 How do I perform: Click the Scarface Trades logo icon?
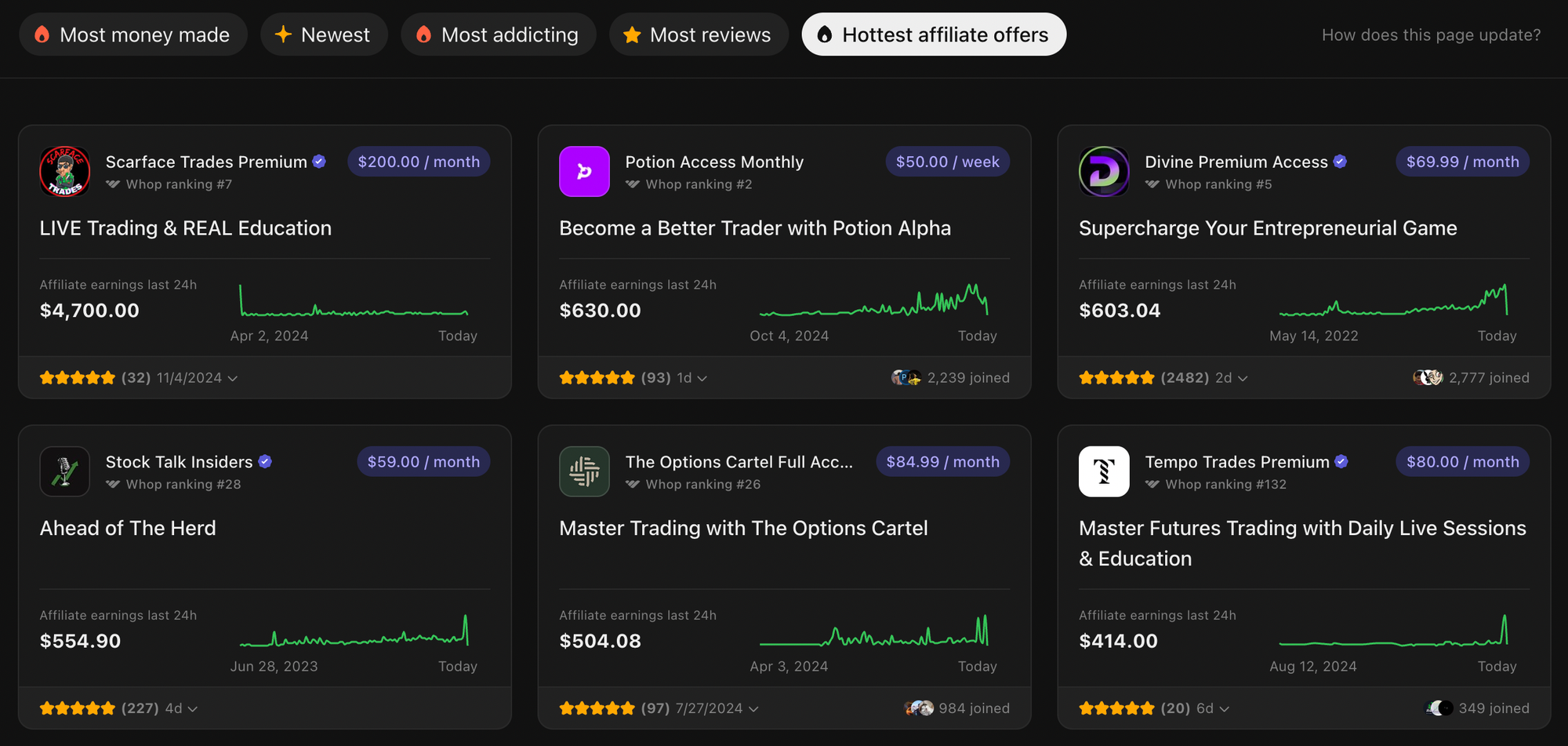coord(65,172)
